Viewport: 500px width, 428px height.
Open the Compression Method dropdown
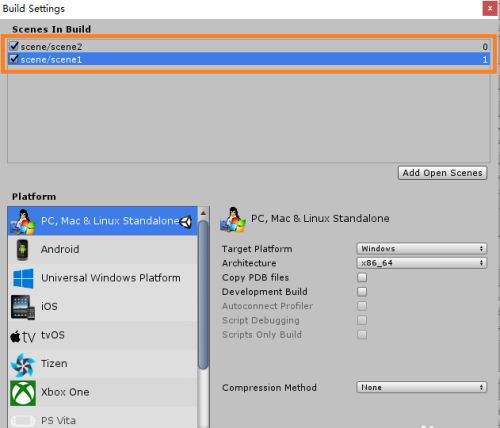(x=422, y=387)
